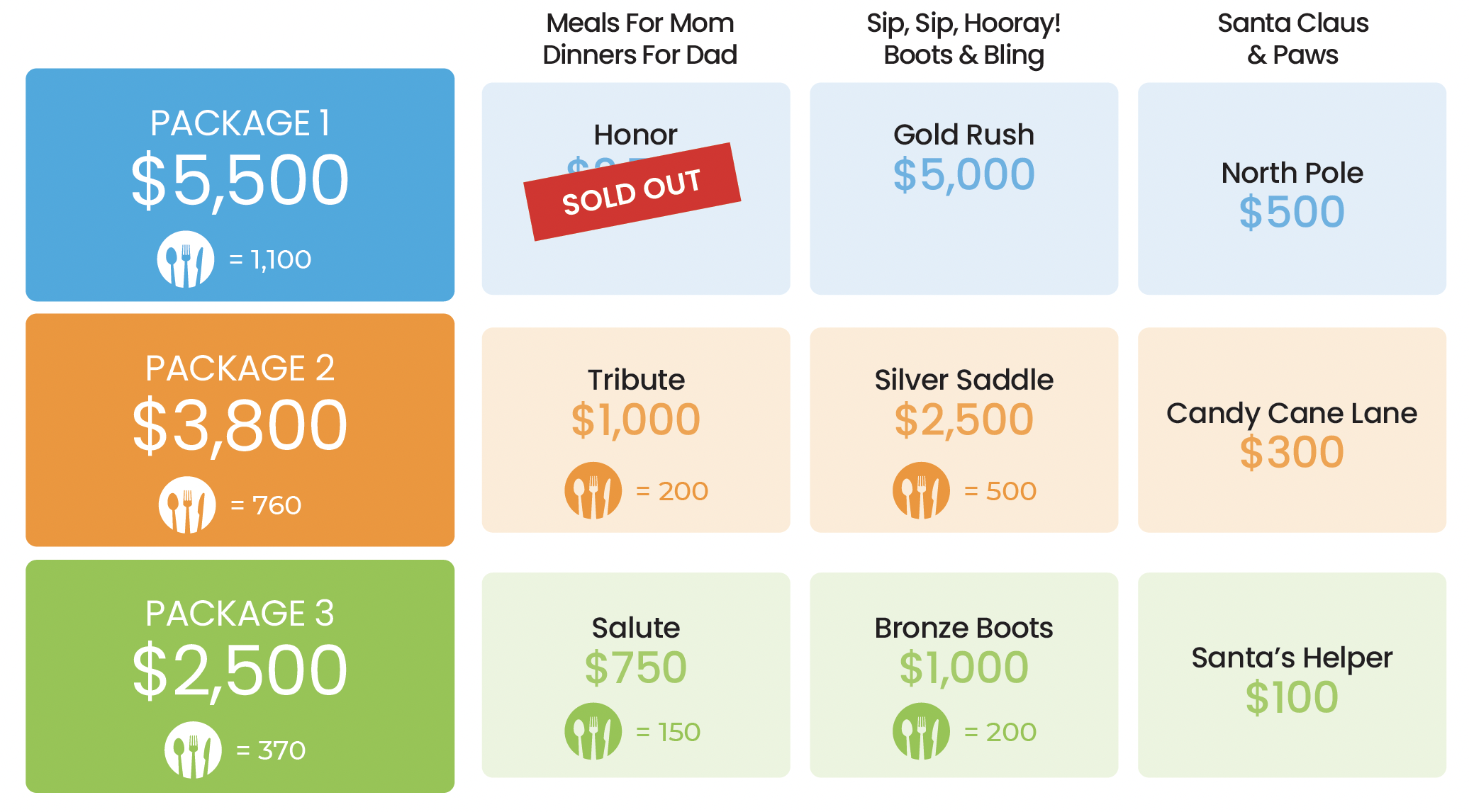The image size is (1469, 812).
Task: Click the Bronze Boots meal icon
Action: (921, 731)
